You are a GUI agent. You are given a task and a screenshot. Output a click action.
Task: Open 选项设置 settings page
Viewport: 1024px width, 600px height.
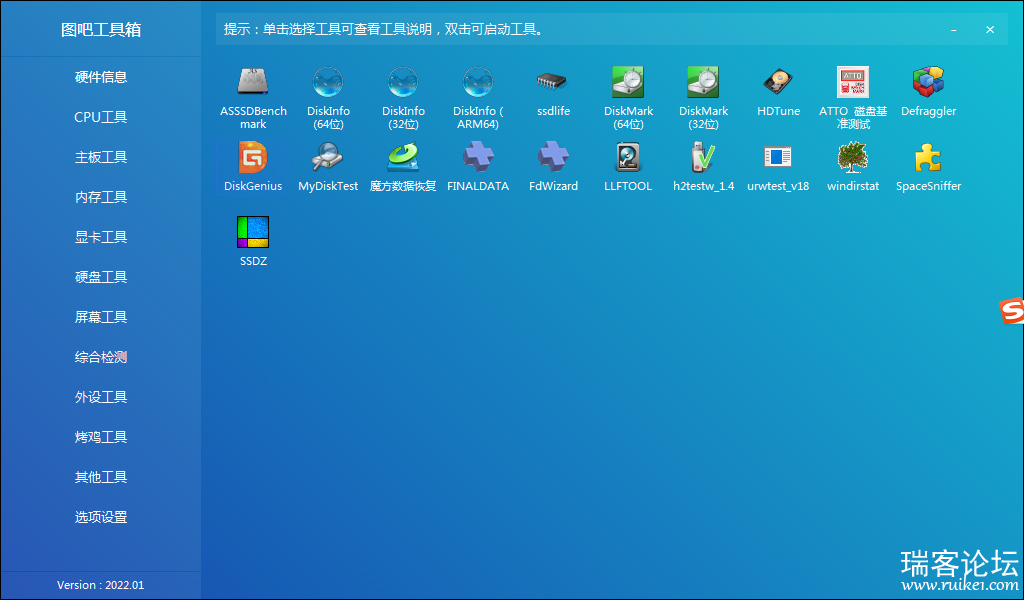pos(101,517)
